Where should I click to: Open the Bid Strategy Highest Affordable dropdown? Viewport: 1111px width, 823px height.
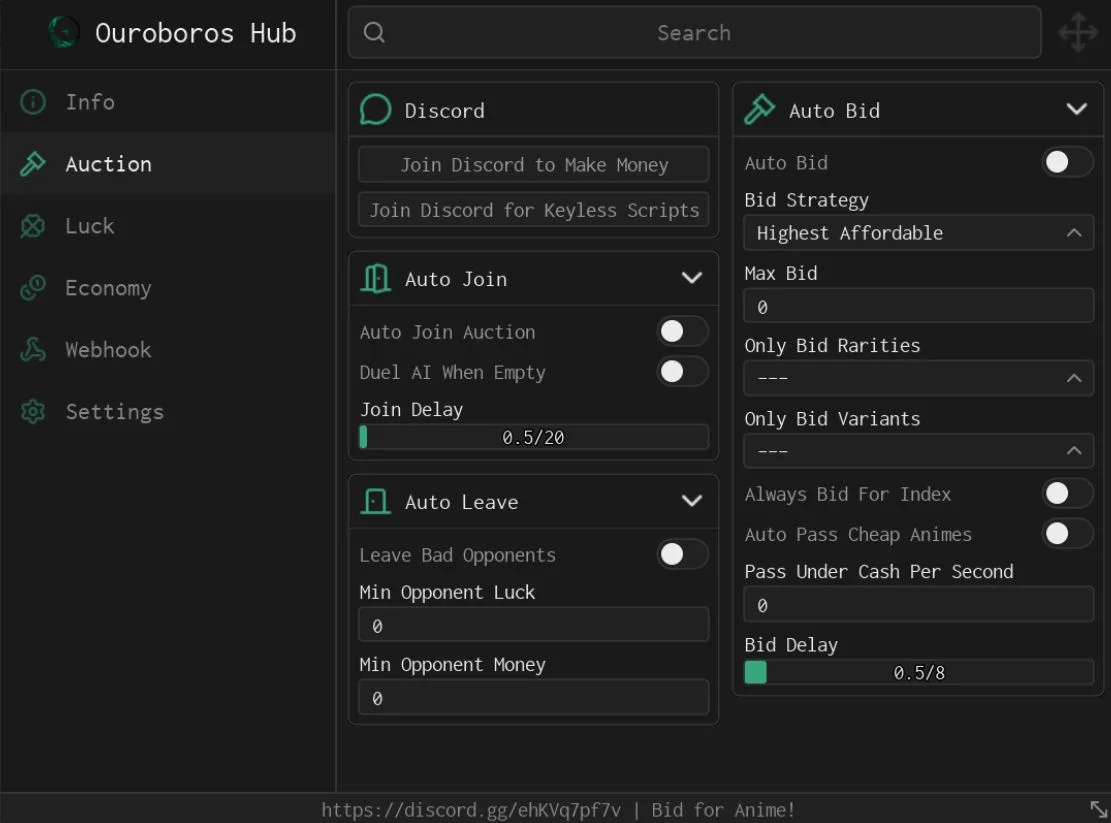918,233
